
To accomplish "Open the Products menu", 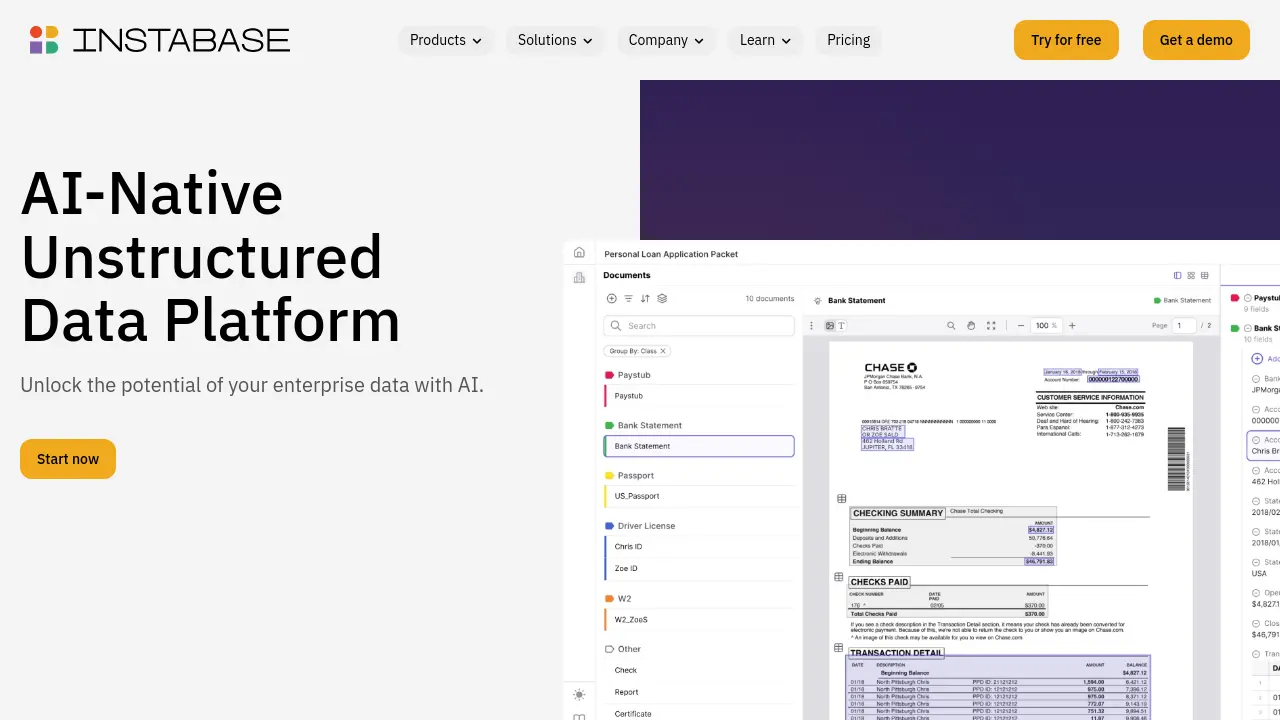I will (445, 40).
